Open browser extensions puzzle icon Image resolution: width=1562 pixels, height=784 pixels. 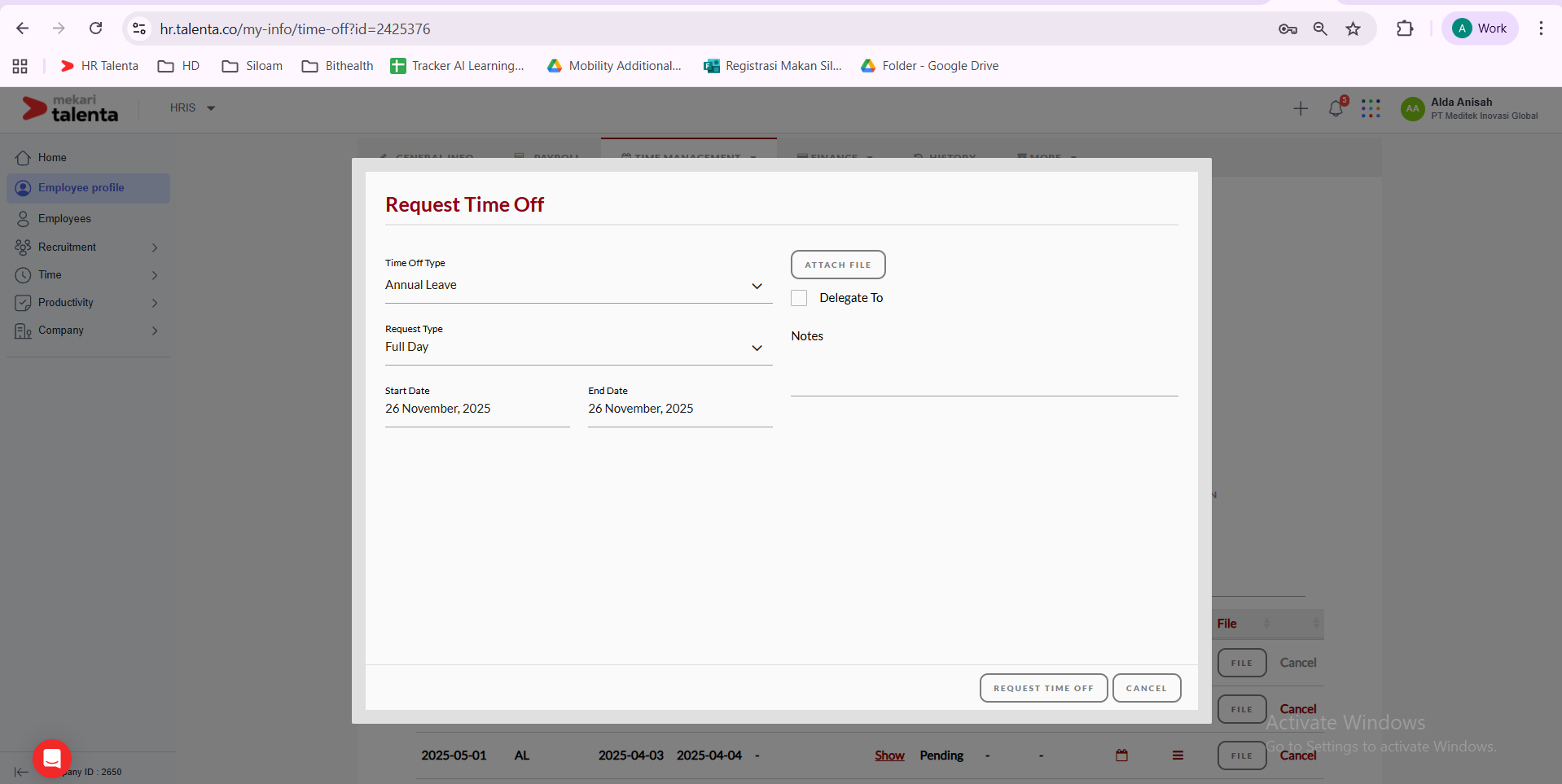[x=1405, y=28]
